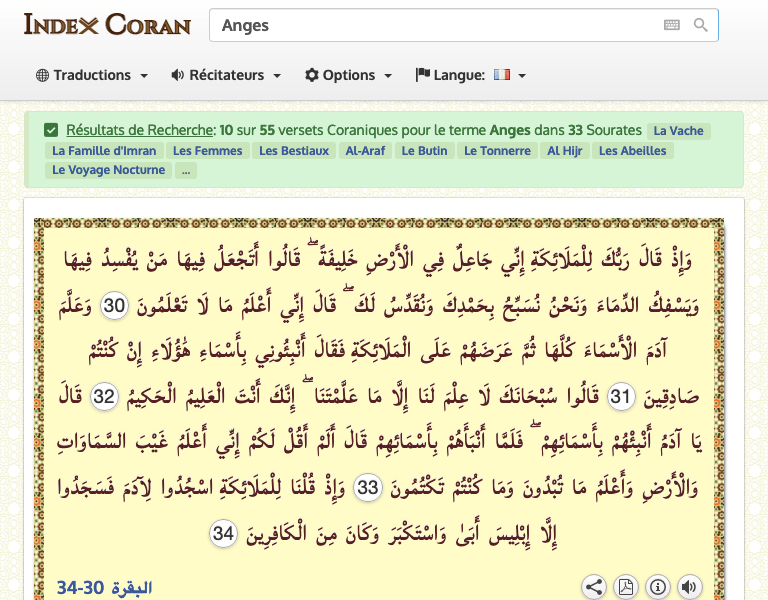
Task: Open the virtual keyboard icon in search box
Action: click(x=672, y=25)
